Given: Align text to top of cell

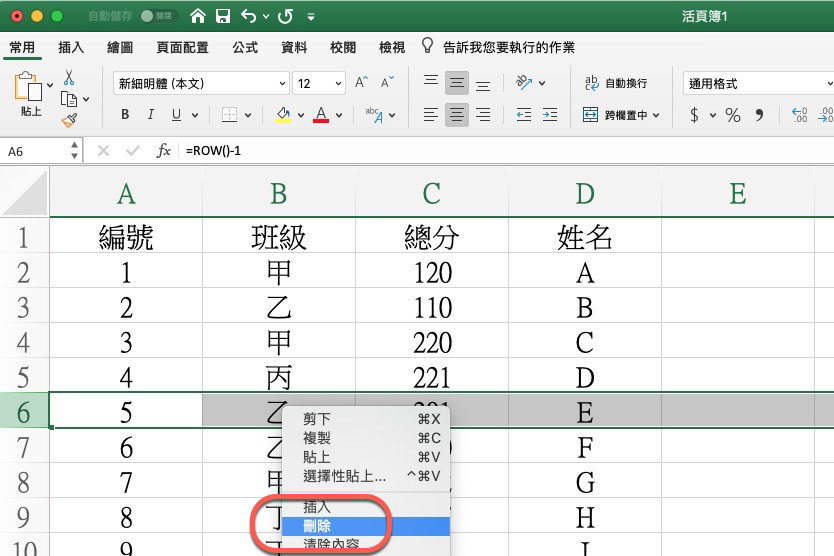Looking at the screenshot, I should pyautogui.click(x=431, y=81).
